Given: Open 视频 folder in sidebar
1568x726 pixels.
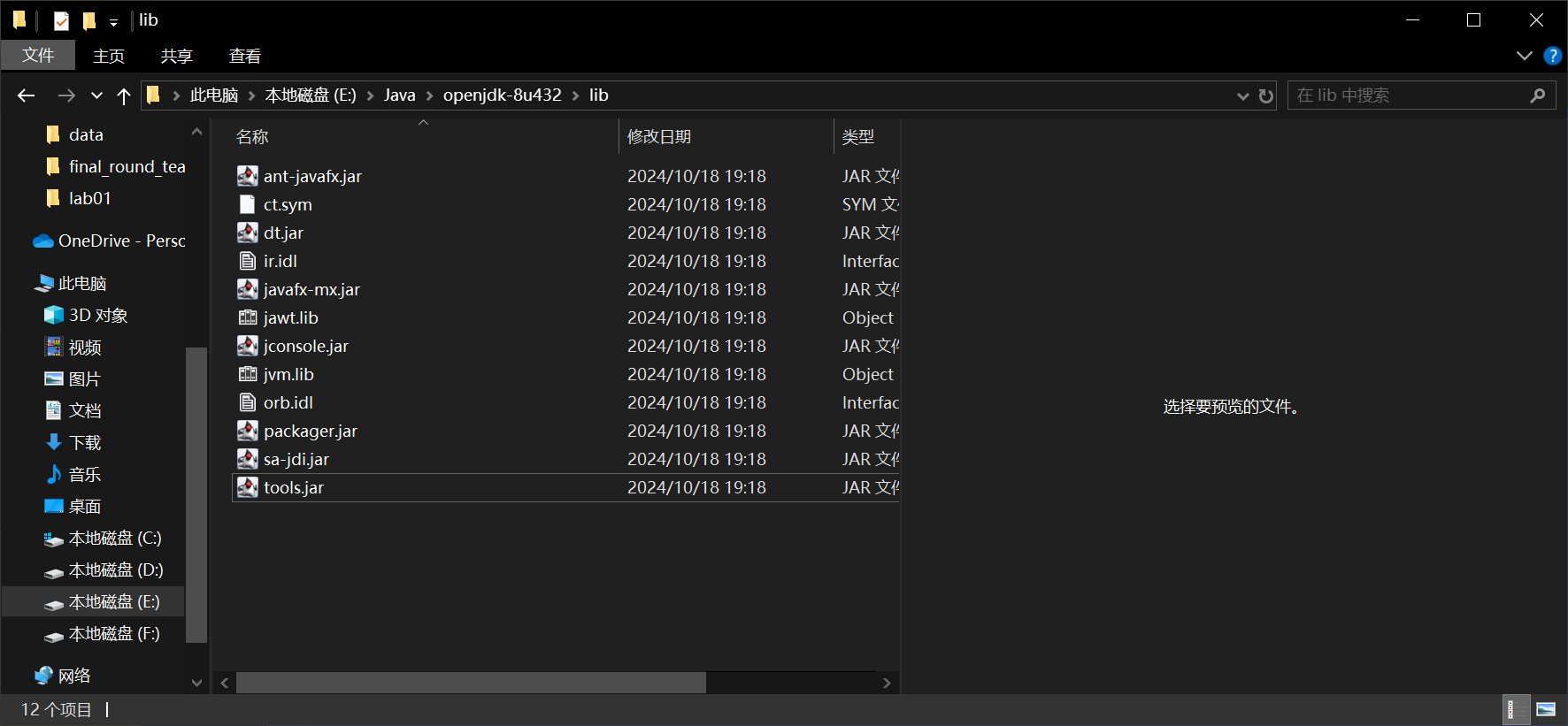Looking at the screenshot, I should [x=73, y=347].
